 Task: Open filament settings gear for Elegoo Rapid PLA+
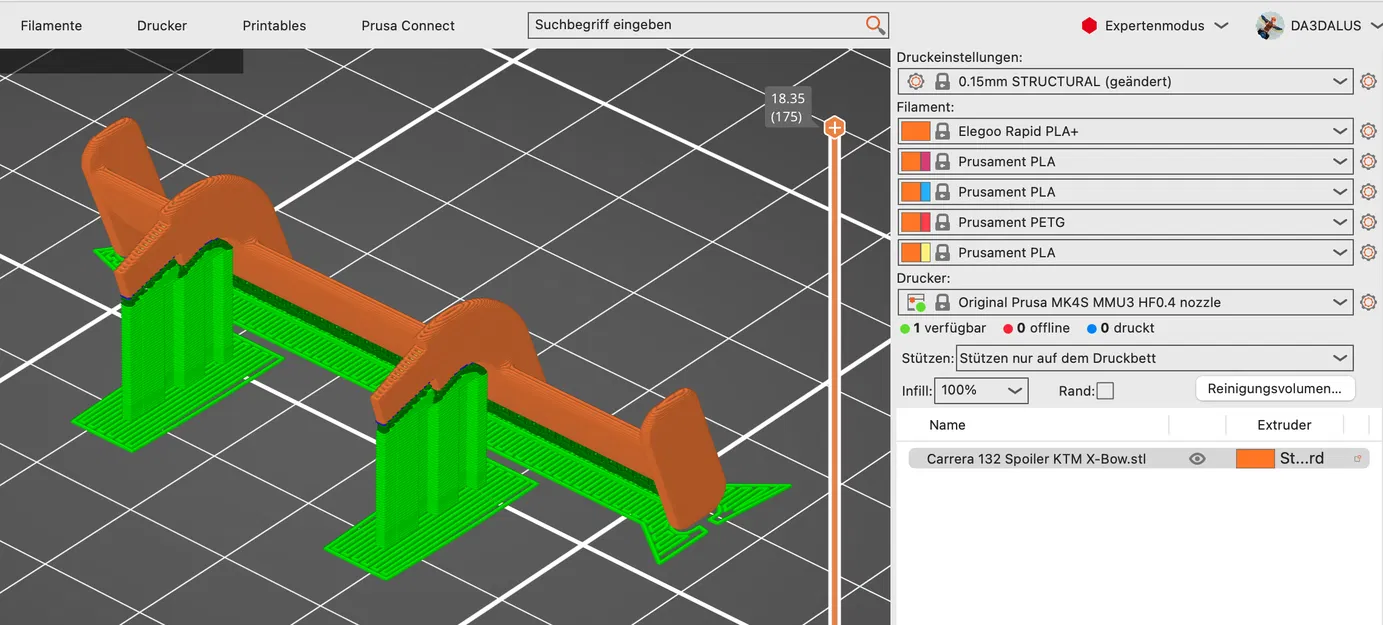(x=1368, y=131)
